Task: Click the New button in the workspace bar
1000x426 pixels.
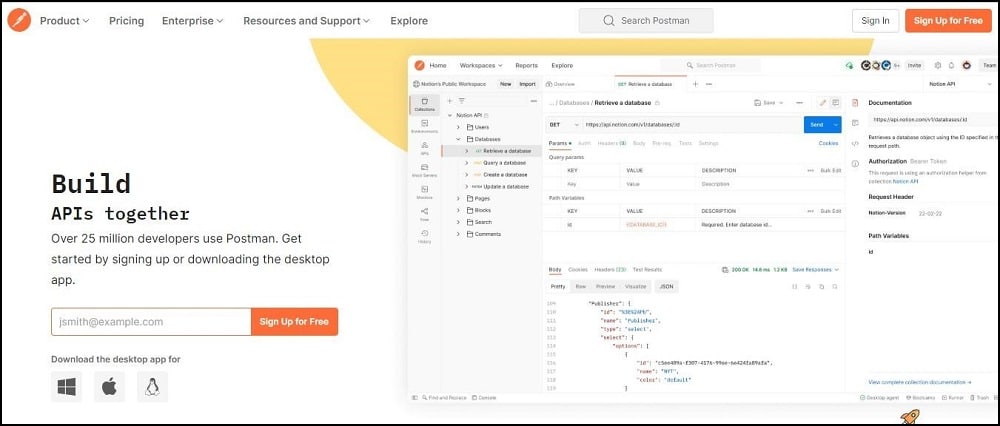Action: pos(505,84)
